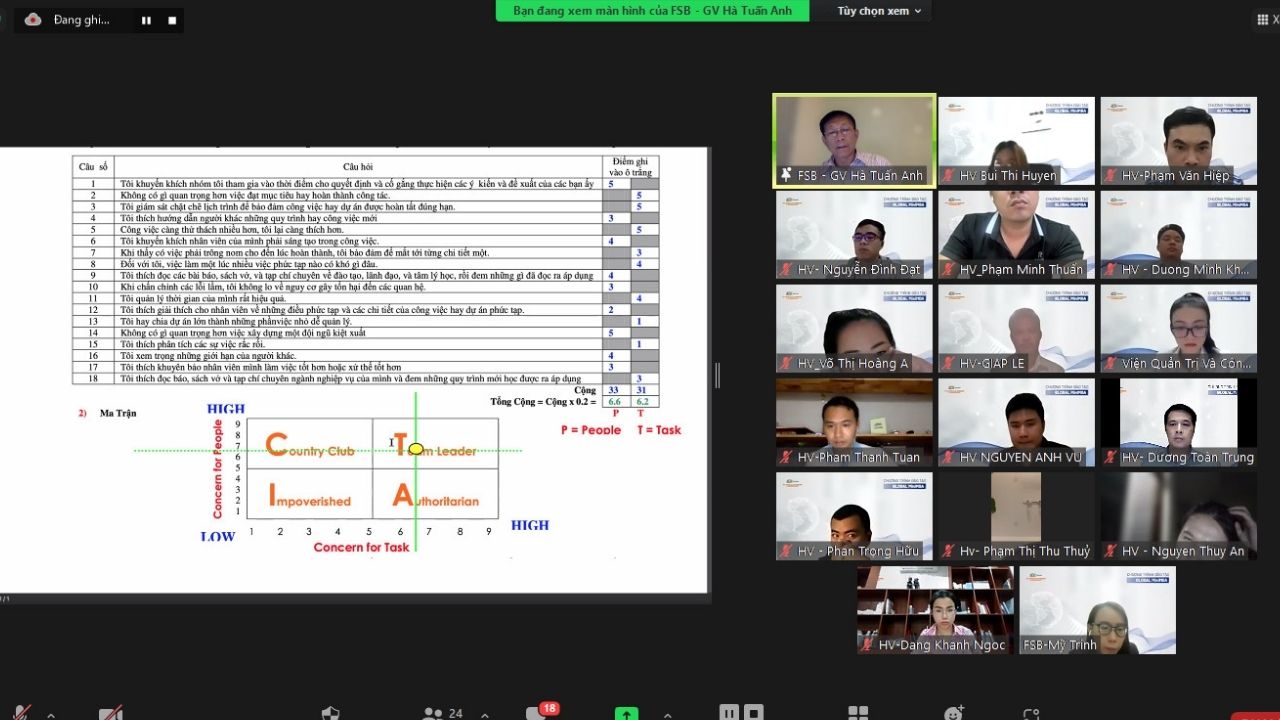
Task: Select the video tile of GV Hà Tuấn Anh
Action: (x=854, y=141)
